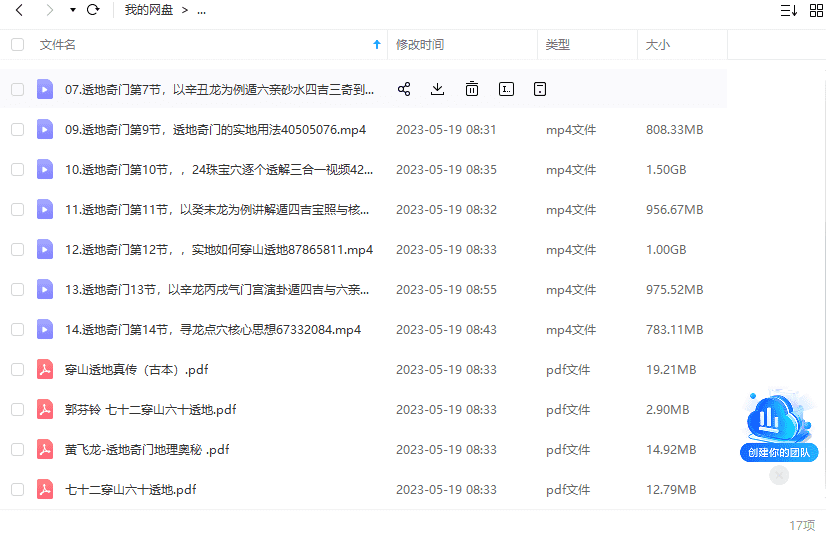The width and height of the screenshot is (826, 543).
Task: Sort by 文件名 column header
Action: (58, 45)
